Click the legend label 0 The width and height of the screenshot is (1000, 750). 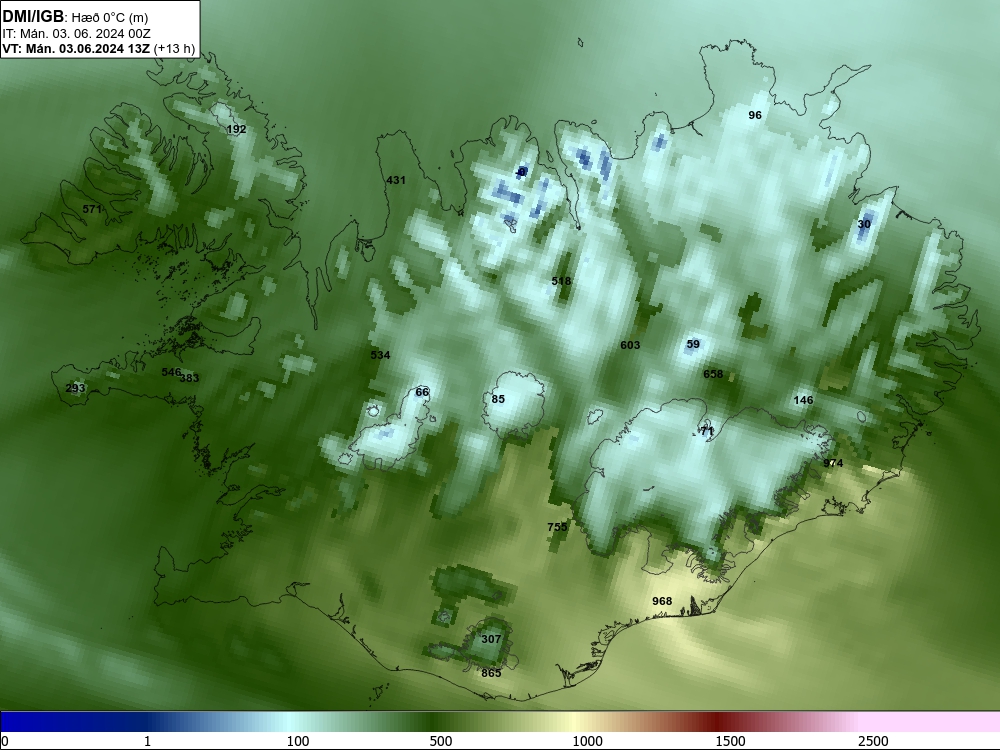[x=5, y=741]
